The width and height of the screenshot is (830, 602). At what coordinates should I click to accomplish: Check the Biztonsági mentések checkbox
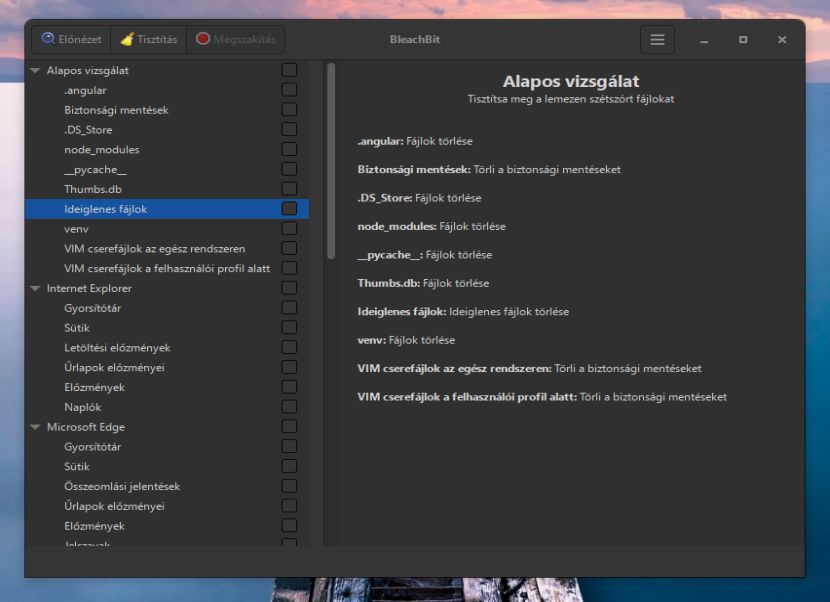point(289,110)
